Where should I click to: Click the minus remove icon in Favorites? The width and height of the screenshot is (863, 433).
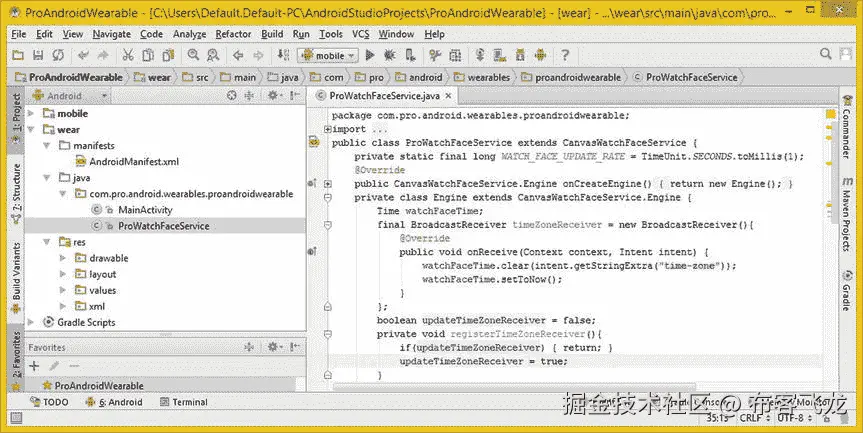tap(74, 366)
